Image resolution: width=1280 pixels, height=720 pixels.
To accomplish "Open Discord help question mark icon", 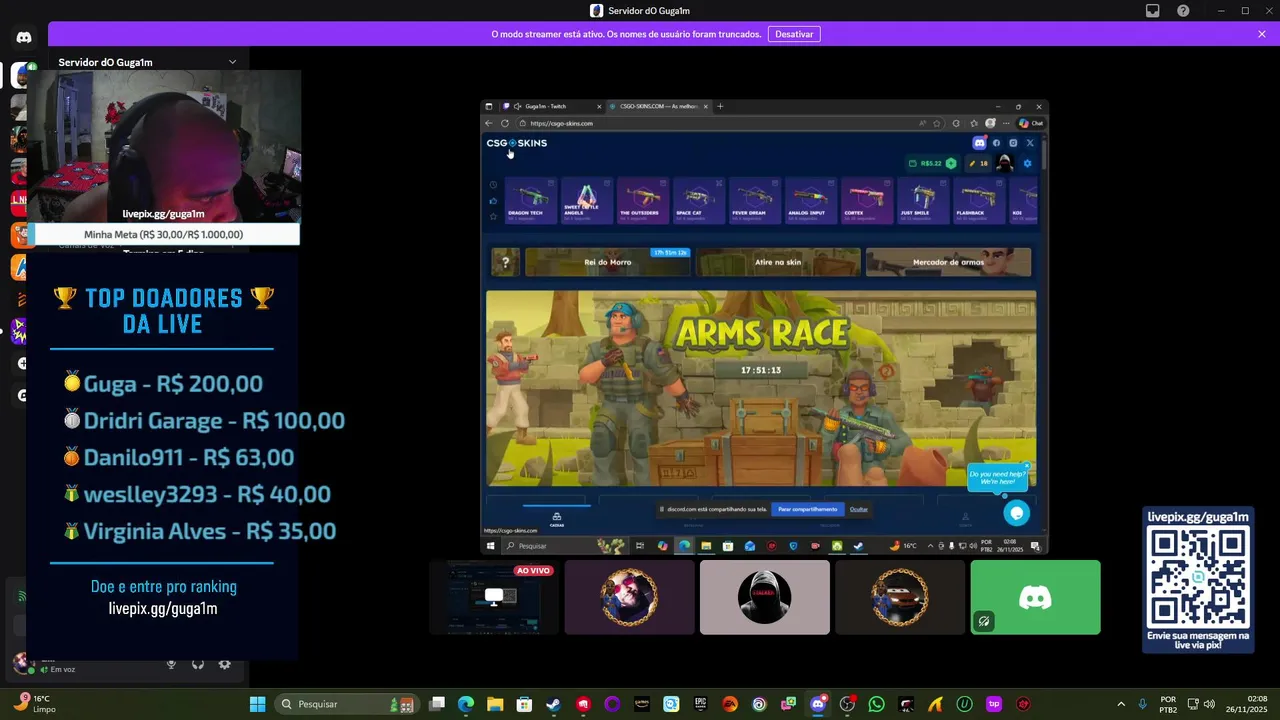I will 1184,11.
